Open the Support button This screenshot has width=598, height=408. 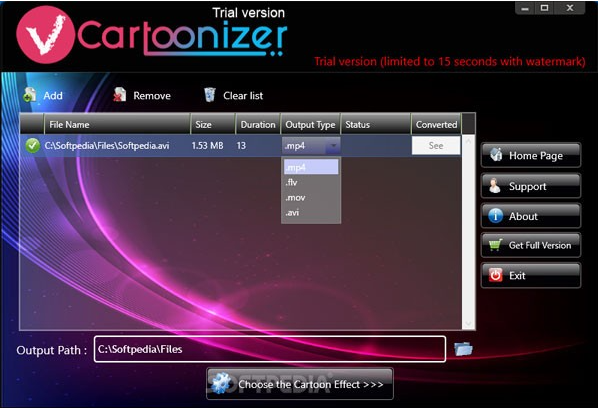(x=530, y=186)
